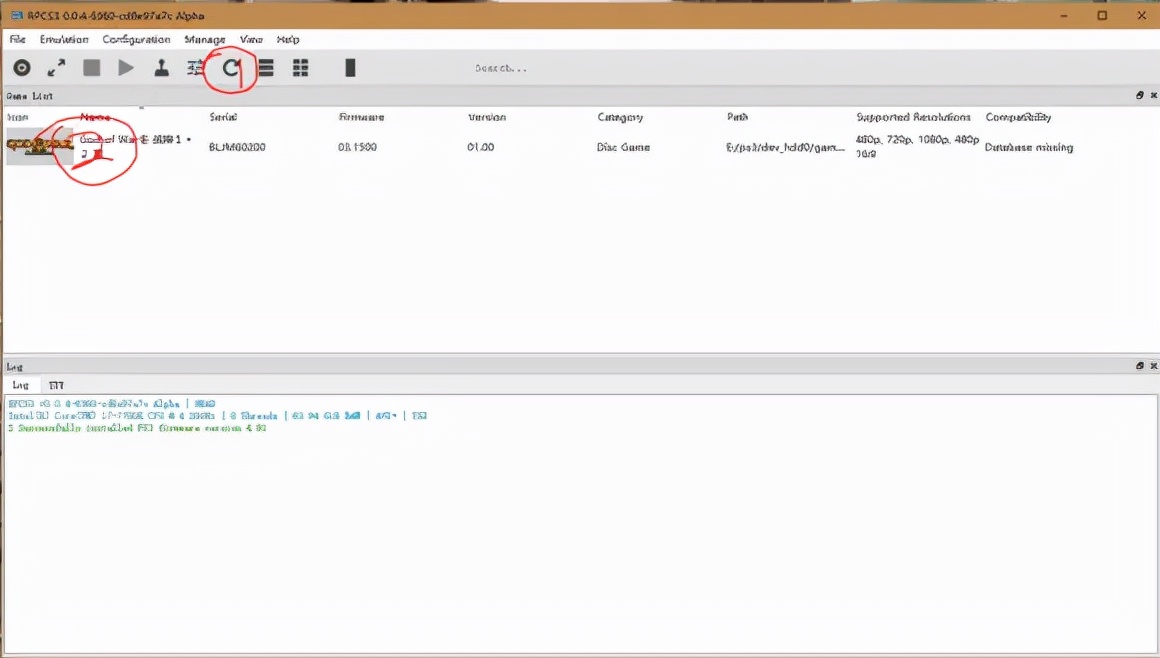
Task: Adjust the icon size slider handle
Action: click(350, 68)
